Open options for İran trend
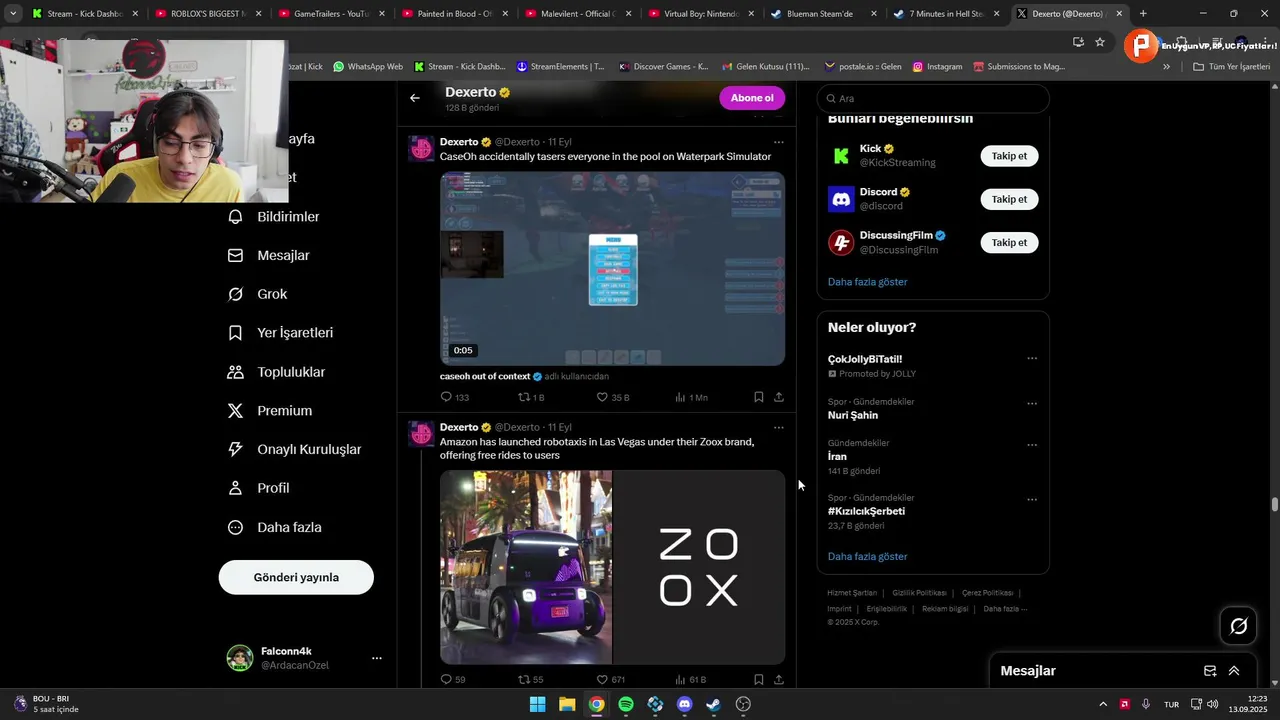This screenshot has height=720, width=1280. (x=1032, y=444)
